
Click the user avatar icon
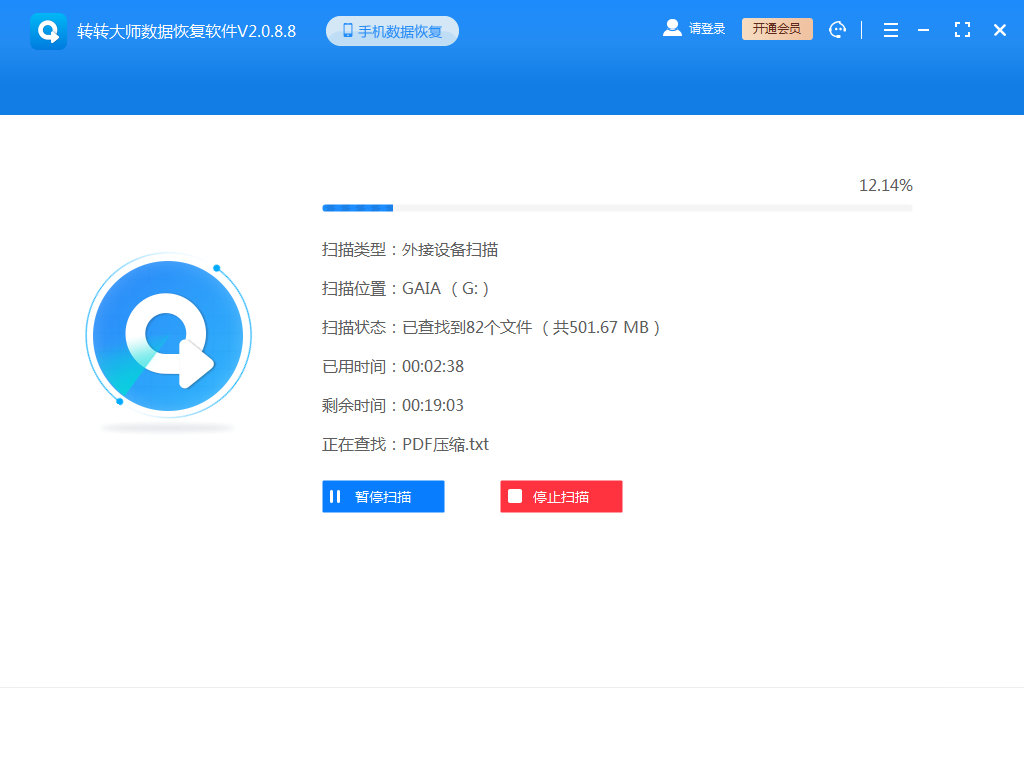click(672, 28)
